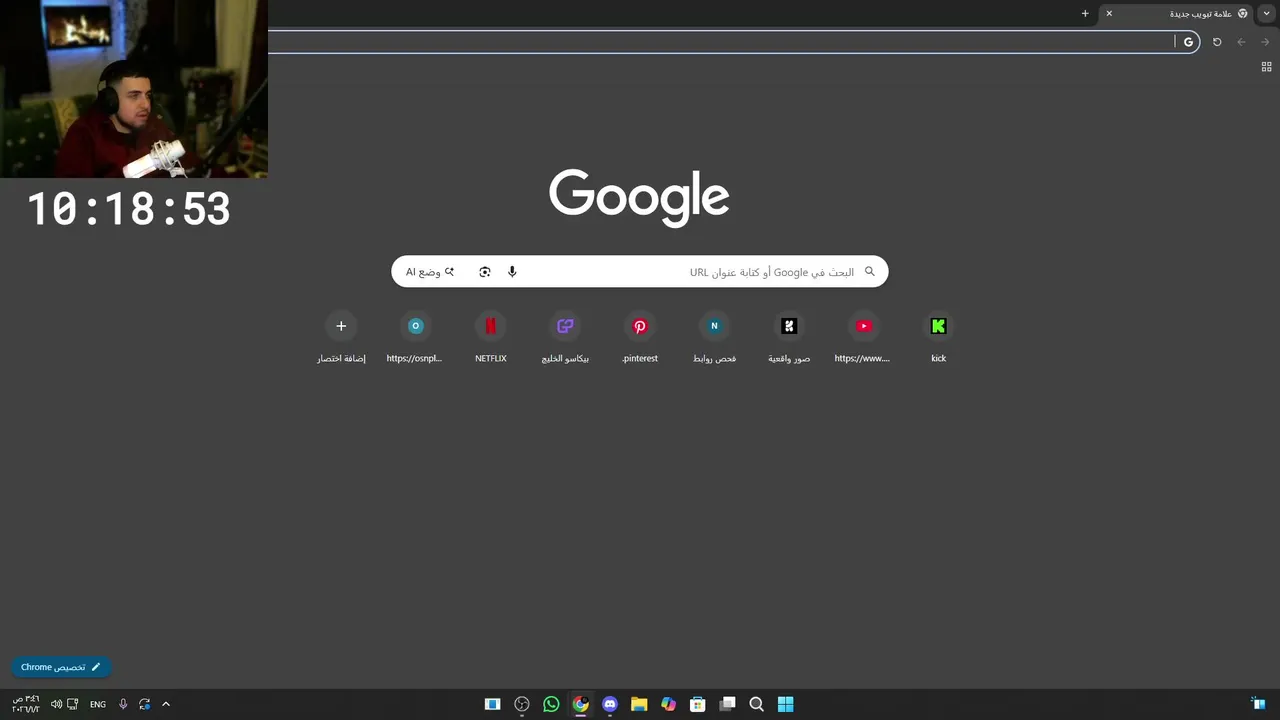
Task: Click the add shortcut plus tile
Action: pos(341,326)
